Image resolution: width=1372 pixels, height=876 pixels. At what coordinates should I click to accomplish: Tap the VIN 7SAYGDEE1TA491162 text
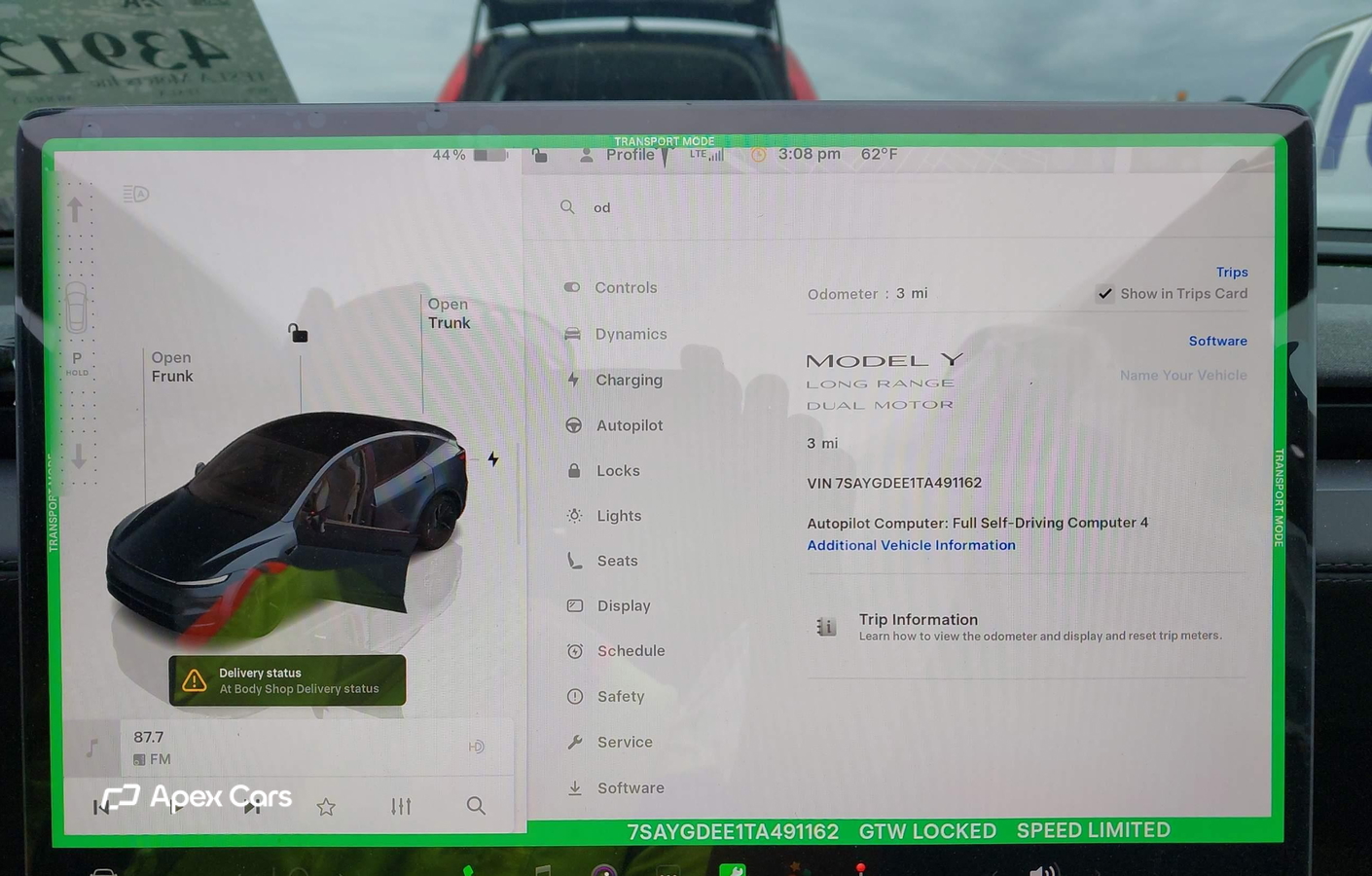coord(894,483)
